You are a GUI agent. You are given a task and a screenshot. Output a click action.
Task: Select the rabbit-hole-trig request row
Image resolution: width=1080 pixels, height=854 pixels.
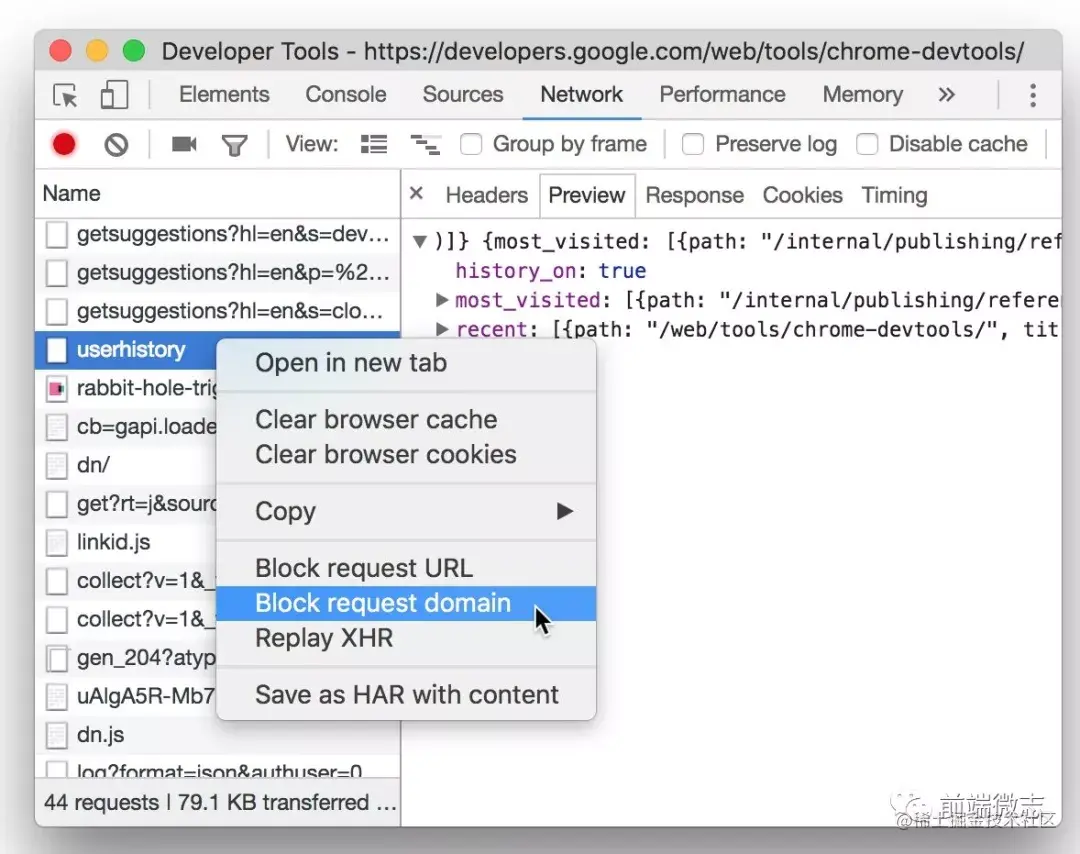pos(126,388)
